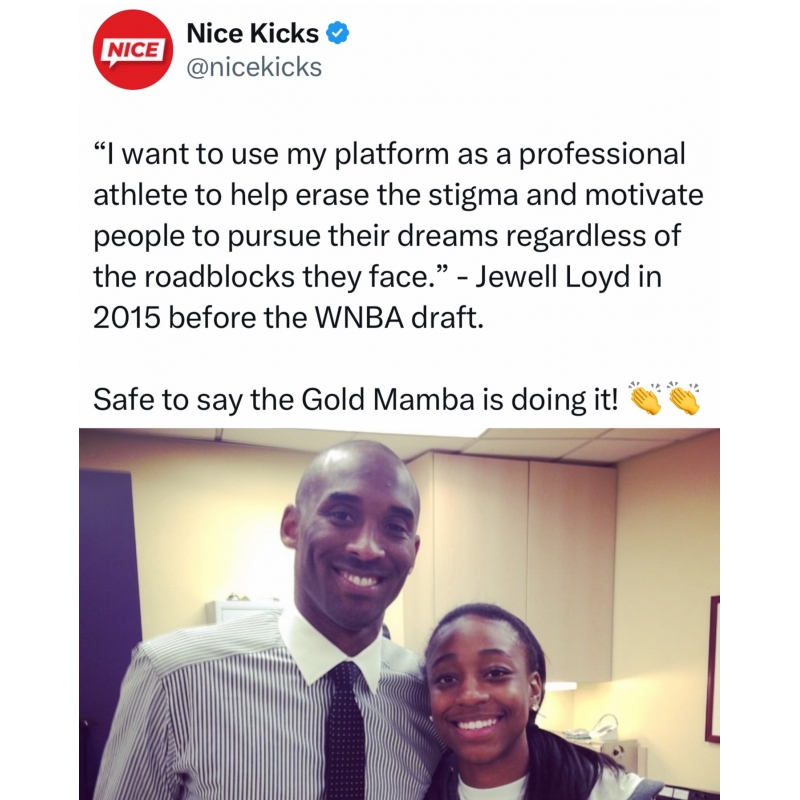
Task: Click the words WNBA draft
Action: pos(398,317)
